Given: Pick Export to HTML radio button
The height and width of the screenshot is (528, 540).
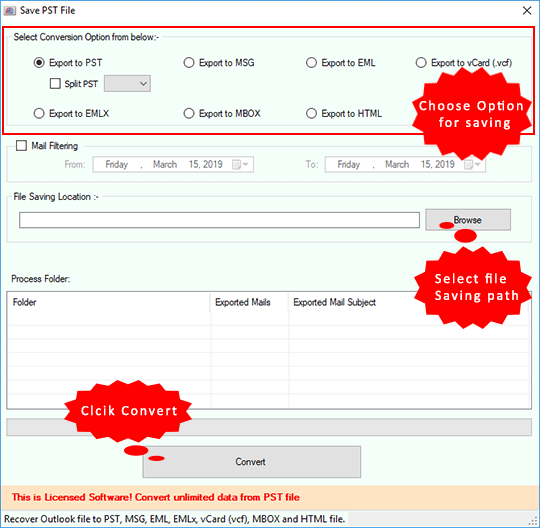Looking at the screenshot, I should 311,113.
